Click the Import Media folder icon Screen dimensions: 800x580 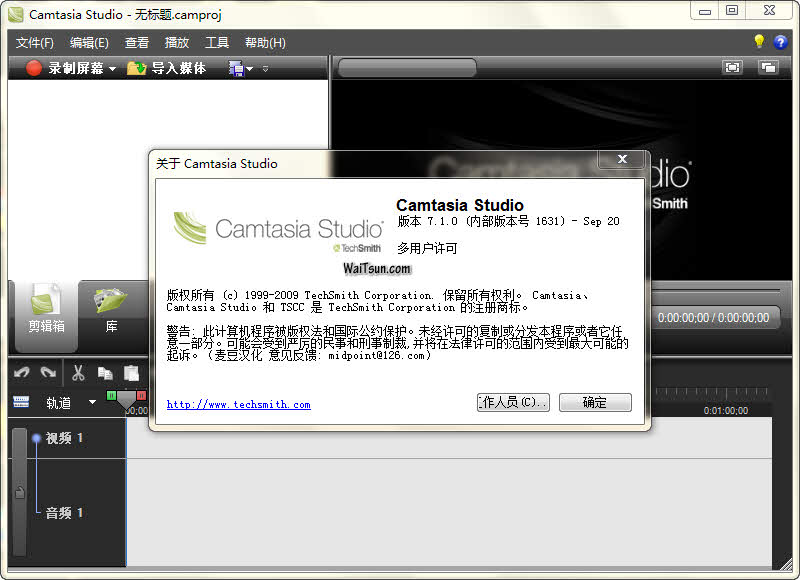click(x=137, y=68)
